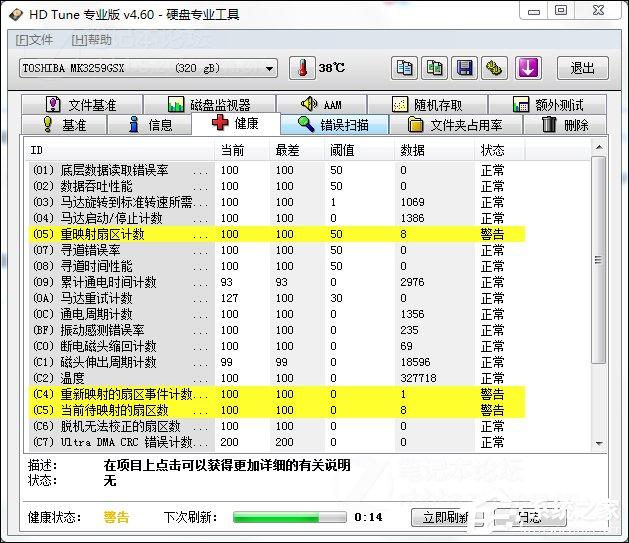Click the yellow 警告 health status text

click(116, 517)
